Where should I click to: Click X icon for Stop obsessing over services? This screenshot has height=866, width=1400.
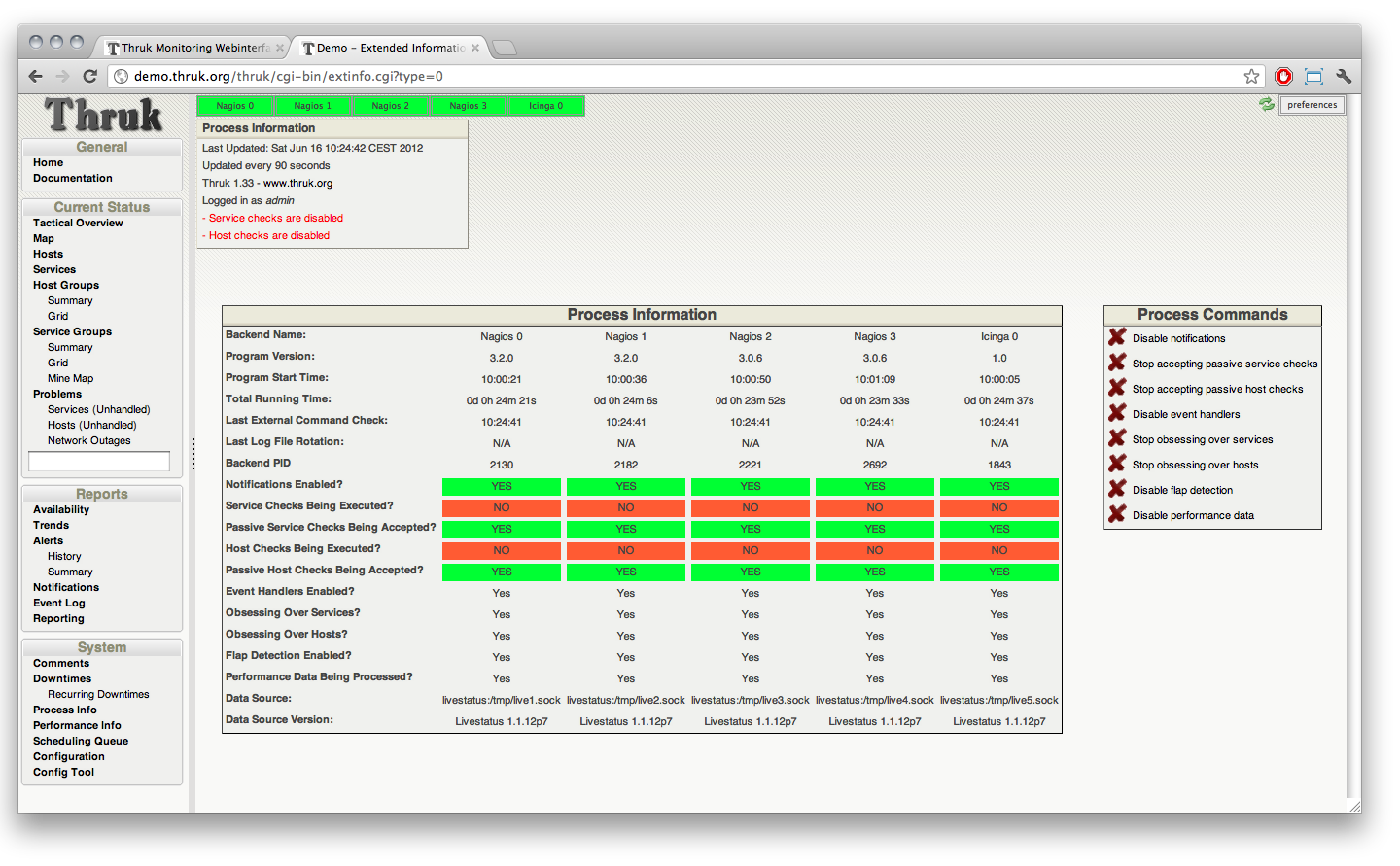(x=1117, y=438)
